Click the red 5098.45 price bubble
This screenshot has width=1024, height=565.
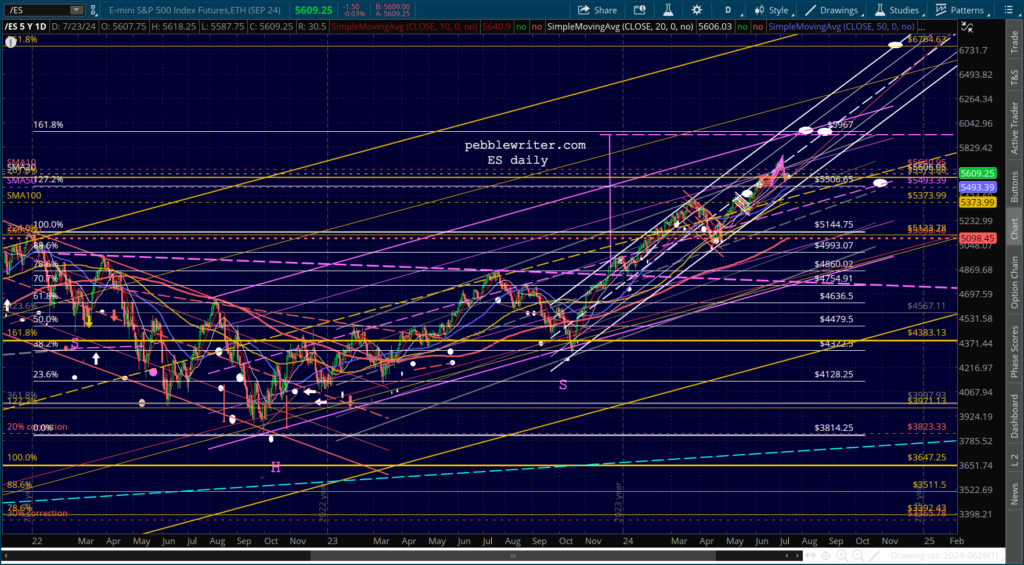977,238
